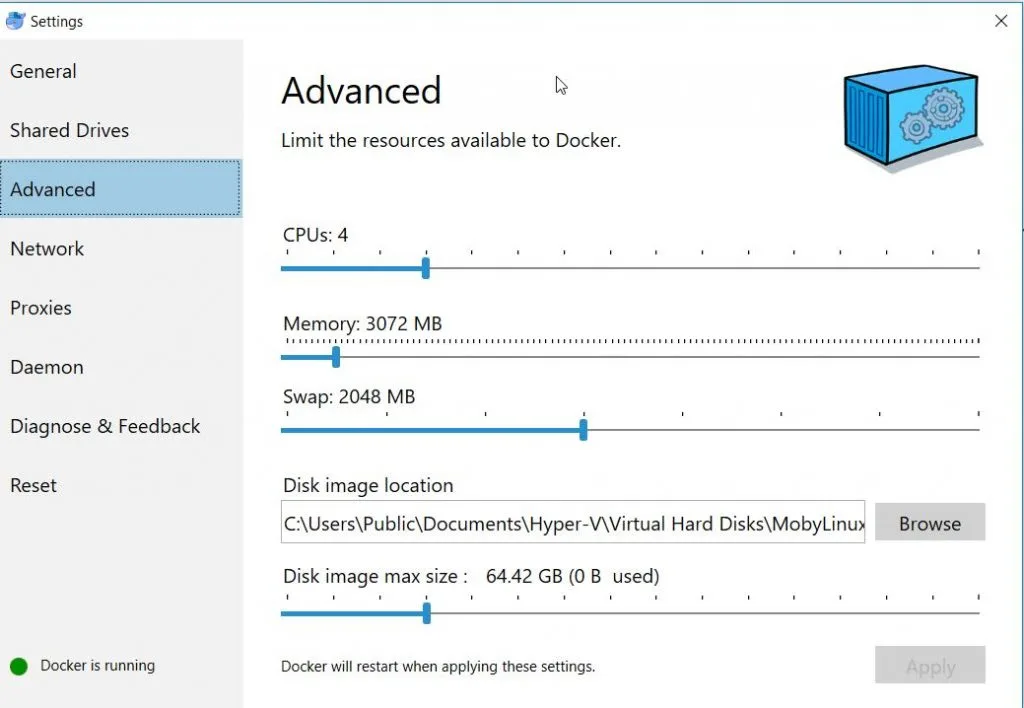Open the General settings section
The height and width of the screenshot is (708, 1024).
click(x=43, y=71)
